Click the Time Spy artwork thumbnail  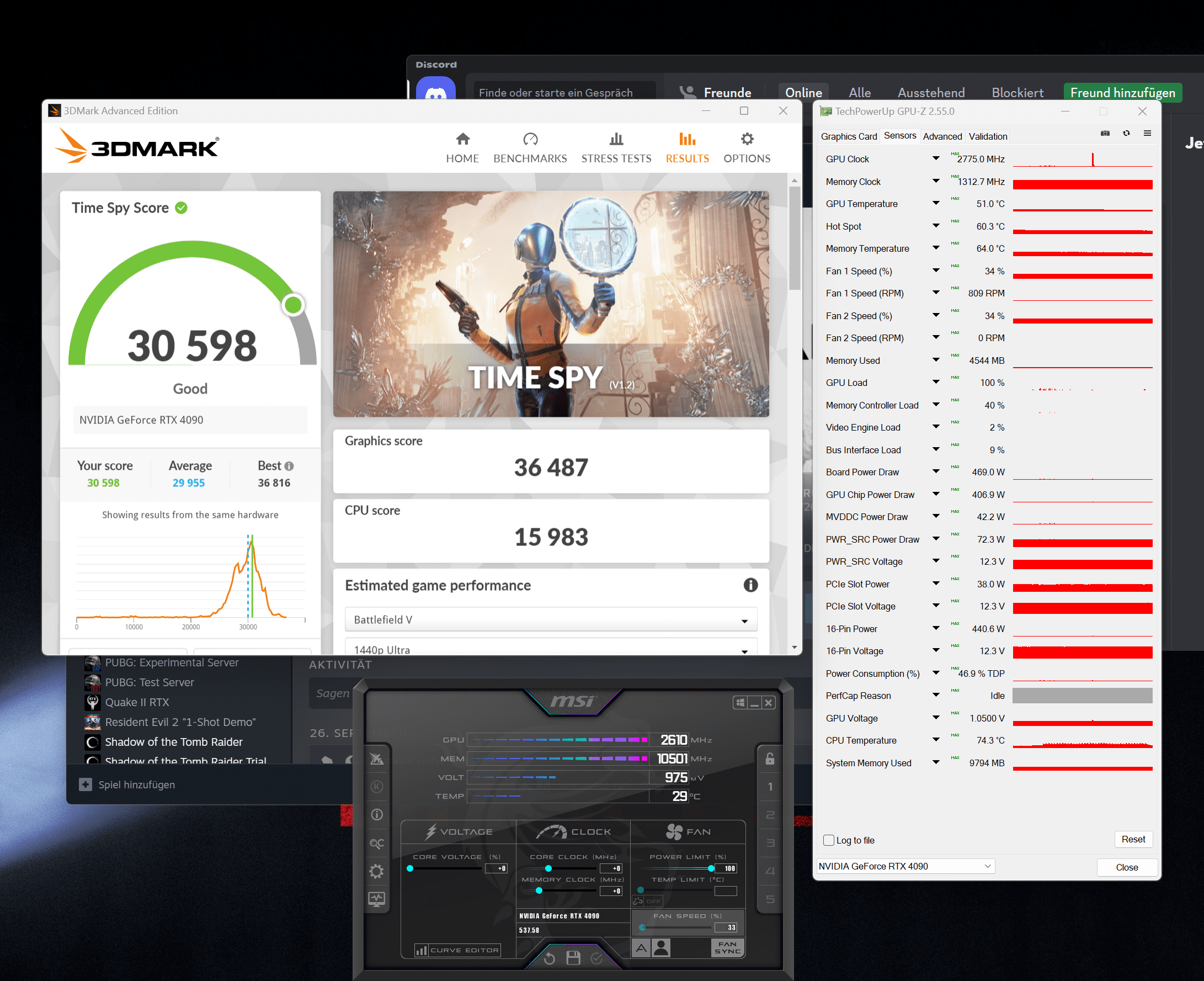point(551,304)
